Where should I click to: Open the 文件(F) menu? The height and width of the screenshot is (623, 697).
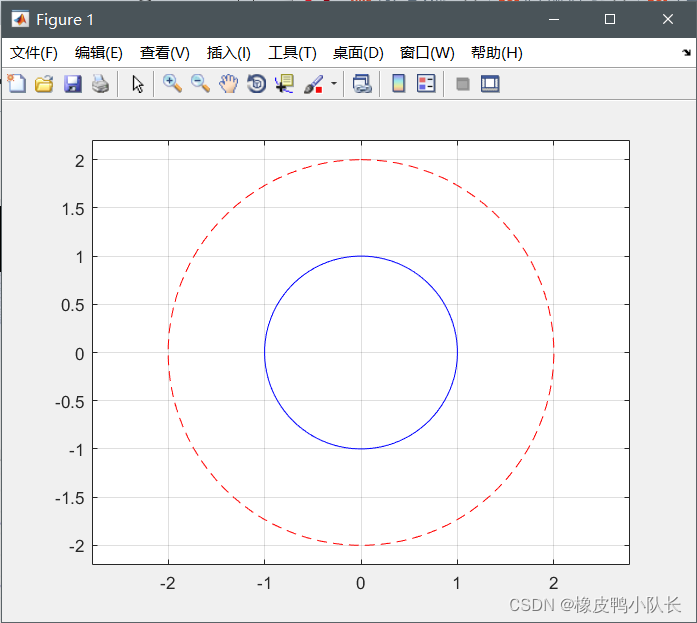(x=34, y=53)
